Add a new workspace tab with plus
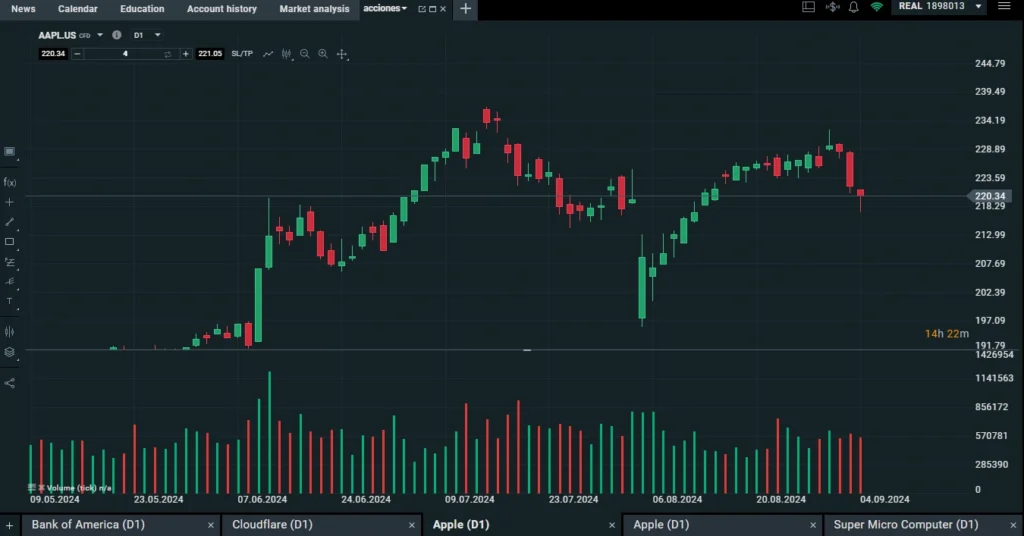 tap(466, 9)
